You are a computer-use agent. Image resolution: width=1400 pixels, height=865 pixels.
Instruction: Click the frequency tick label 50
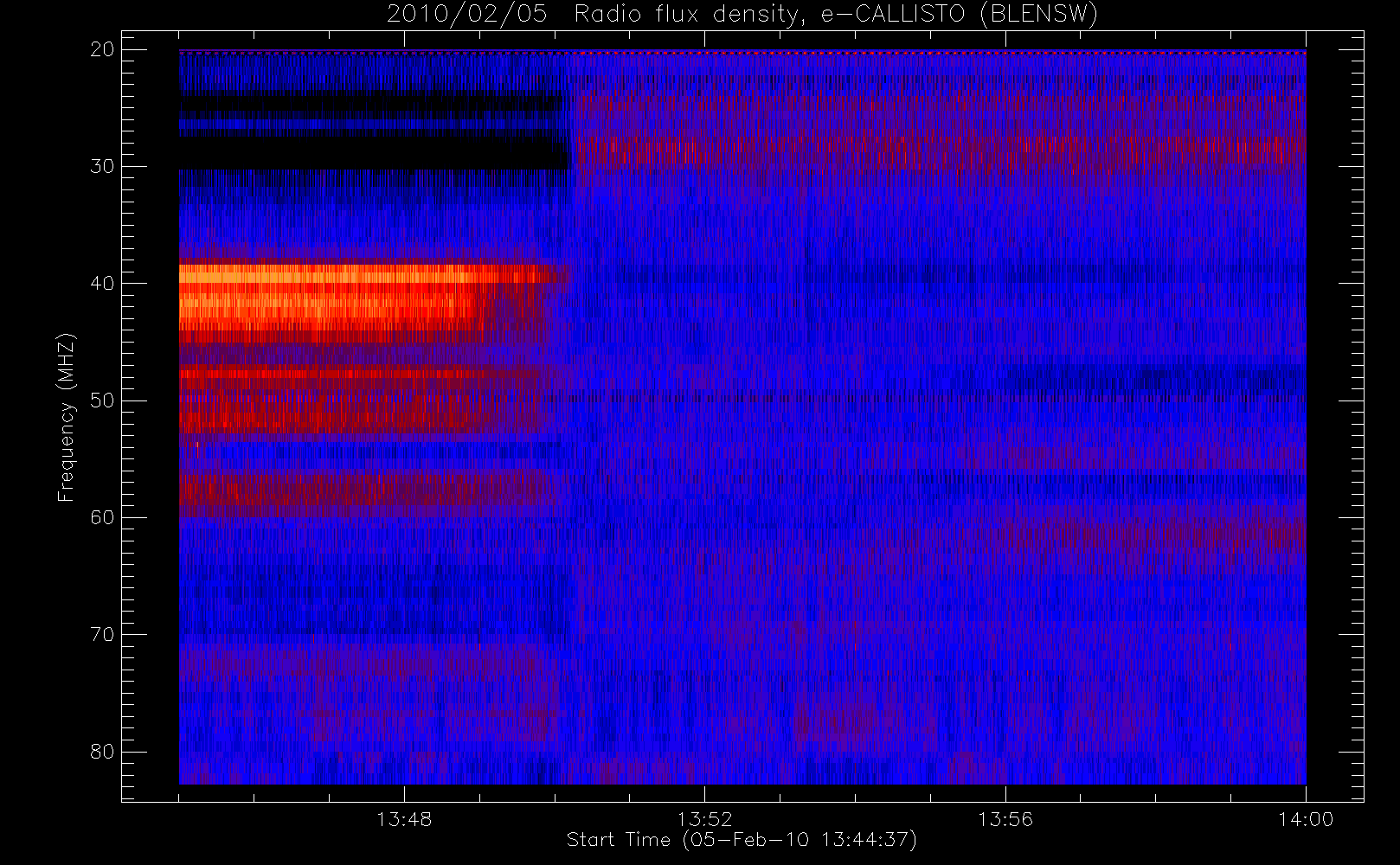click(102, 400)
